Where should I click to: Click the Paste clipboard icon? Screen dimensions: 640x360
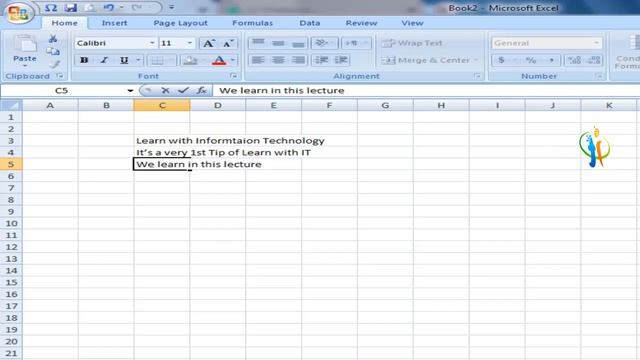tap(25, 43)
